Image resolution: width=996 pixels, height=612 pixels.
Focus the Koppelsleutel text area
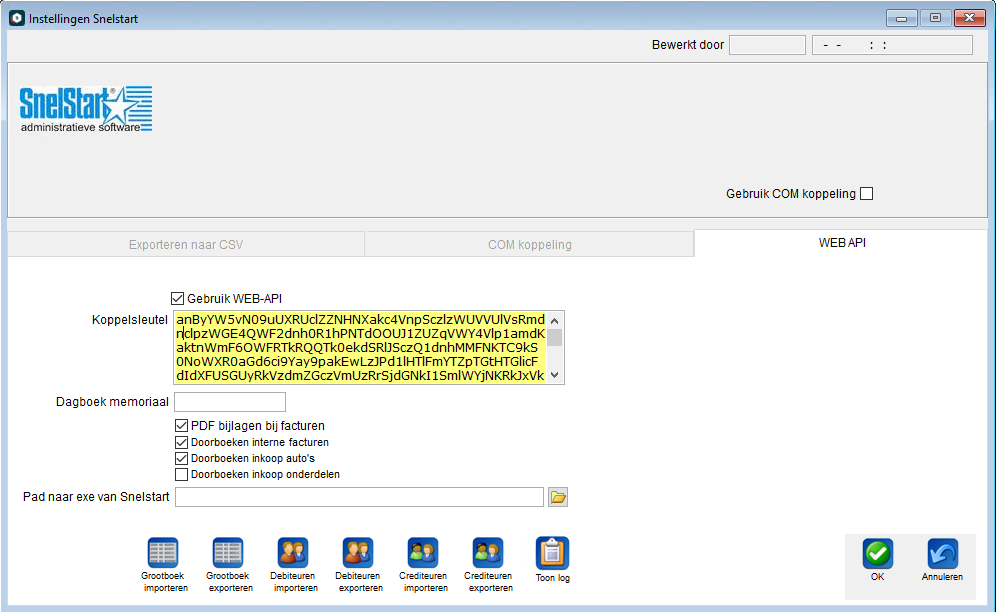pyautogui.click(x=360, y=348)
